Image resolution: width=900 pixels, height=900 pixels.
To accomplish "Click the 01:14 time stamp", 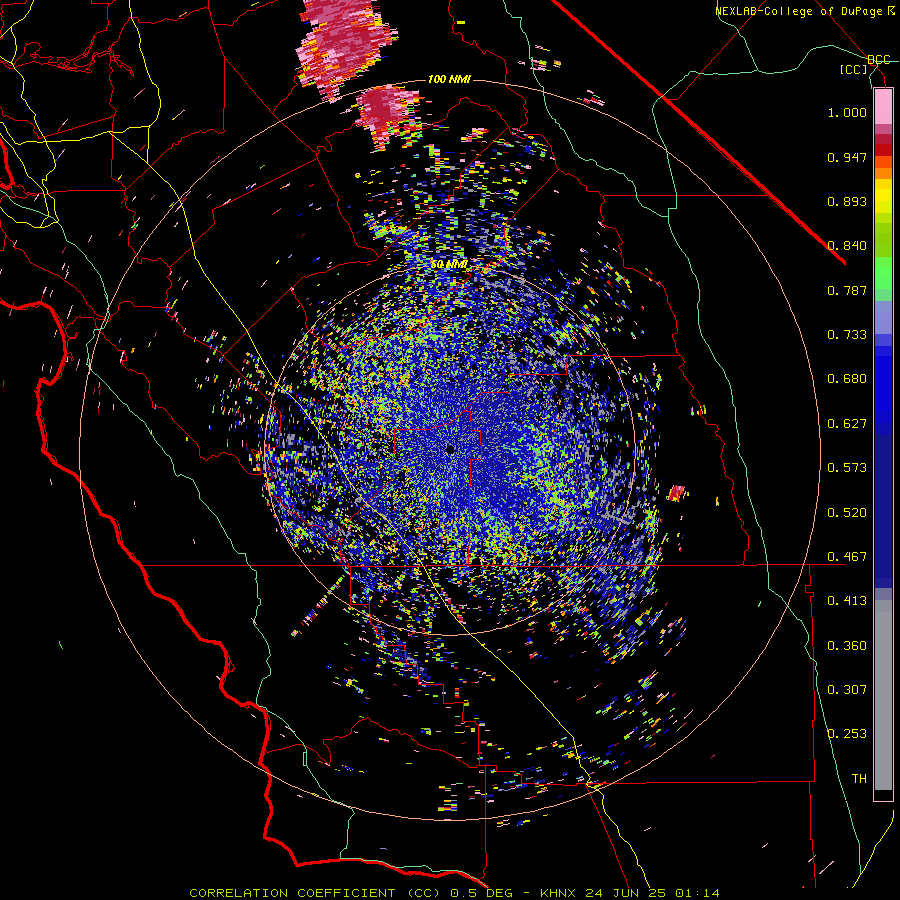I will pos(697,893).
